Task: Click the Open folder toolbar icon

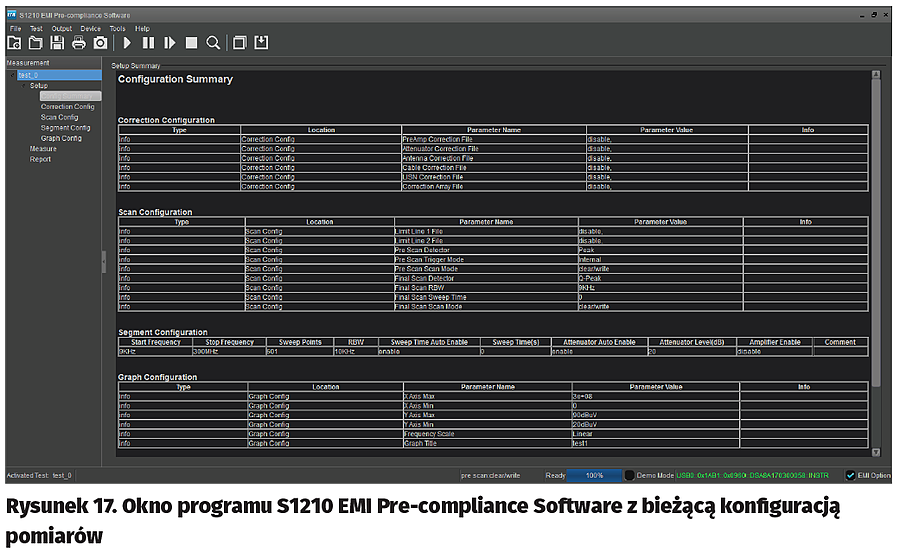Action: click(36, 43)
